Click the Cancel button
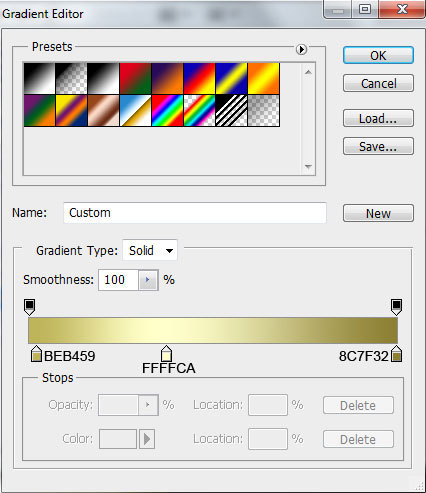Screen dimensions: 426x493 click(x=378, y=83)
